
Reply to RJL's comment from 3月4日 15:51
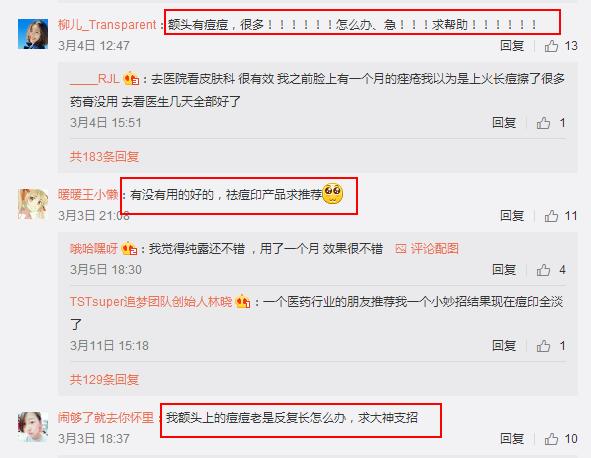[x=504, y=123]
